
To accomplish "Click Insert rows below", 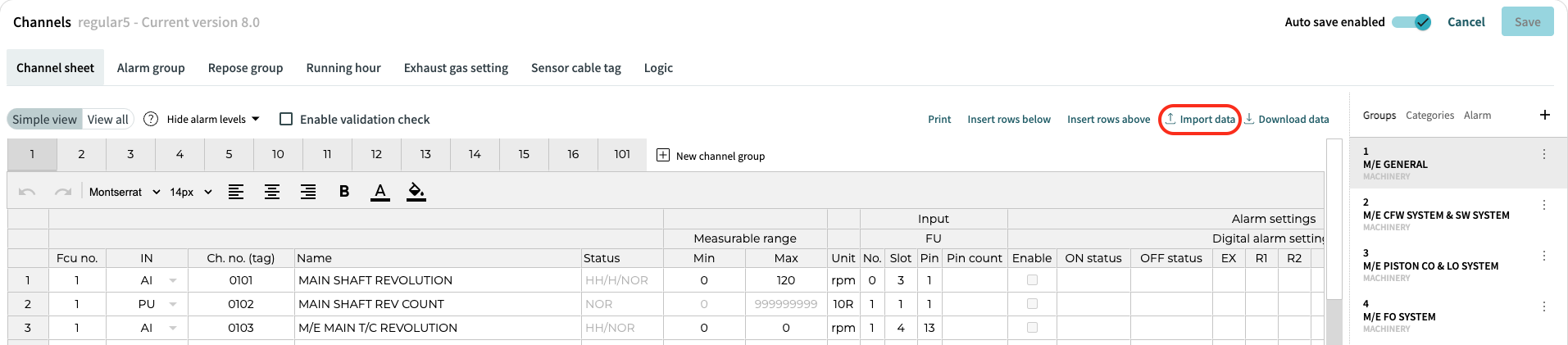I will click(x=1009, y=120).
